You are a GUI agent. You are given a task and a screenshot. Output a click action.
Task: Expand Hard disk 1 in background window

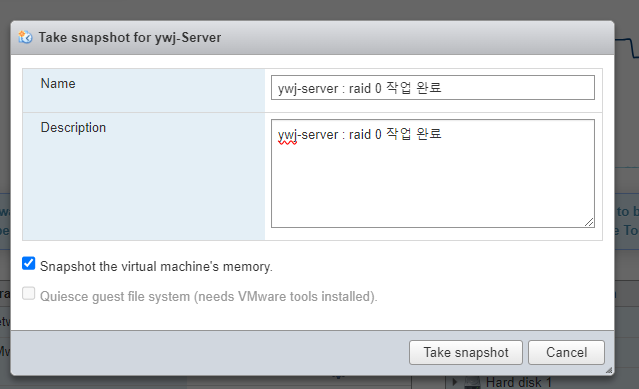tap(455, 382)
